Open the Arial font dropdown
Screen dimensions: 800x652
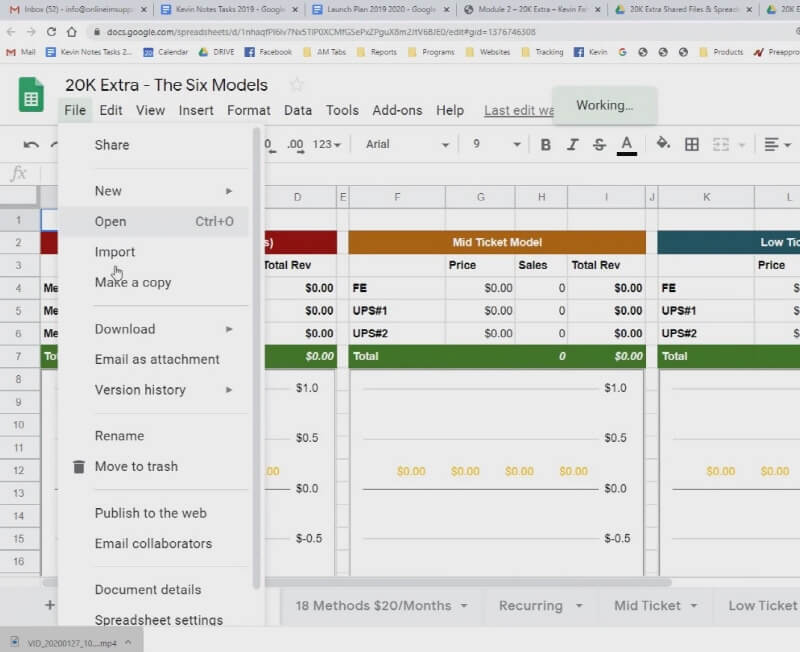coord(407,145)
